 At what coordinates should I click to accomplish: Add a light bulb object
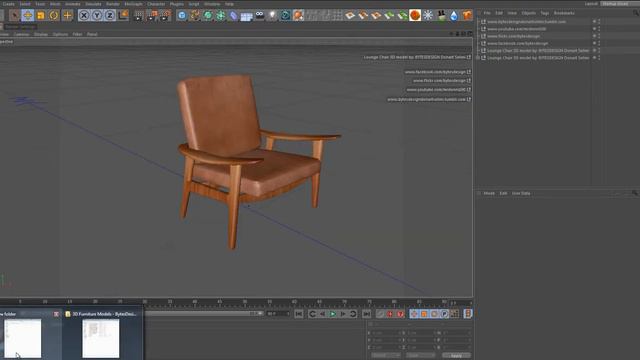pyautogui.click(x=272, y=16)
